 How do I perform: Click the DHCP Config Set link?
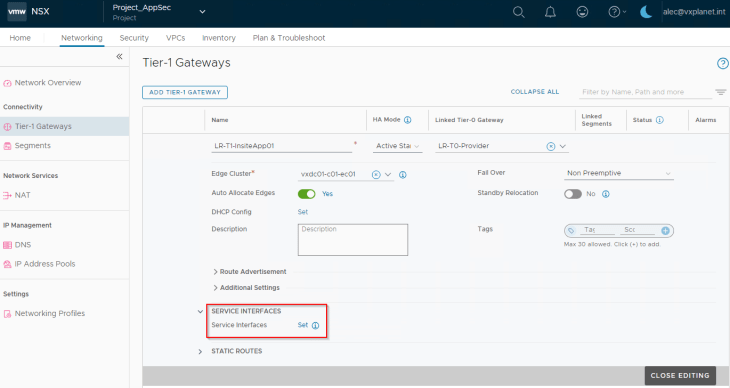[x=303, y=212]
